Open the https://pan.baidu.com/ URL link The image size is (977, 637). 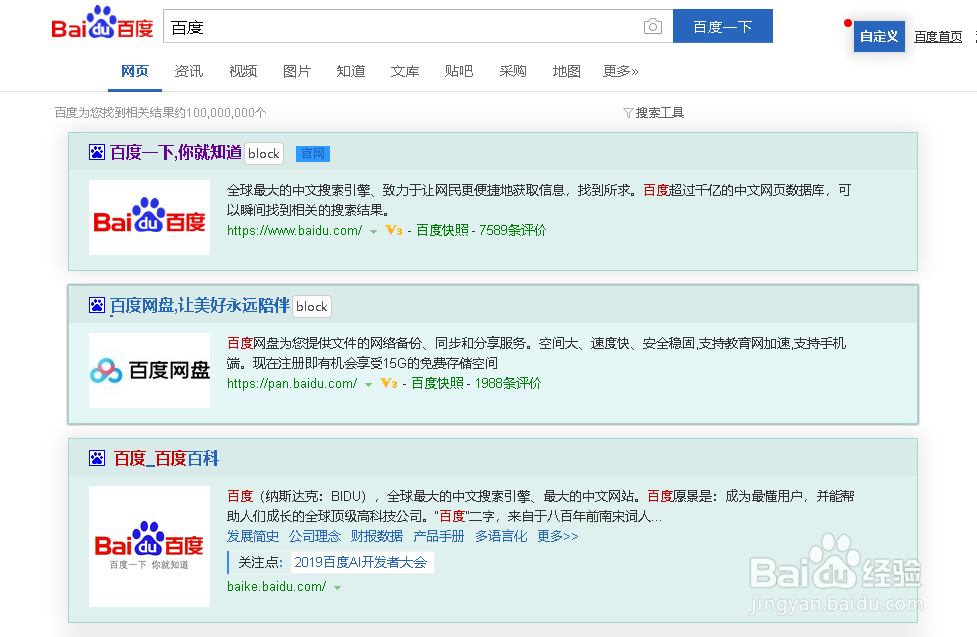pos(292,383)
